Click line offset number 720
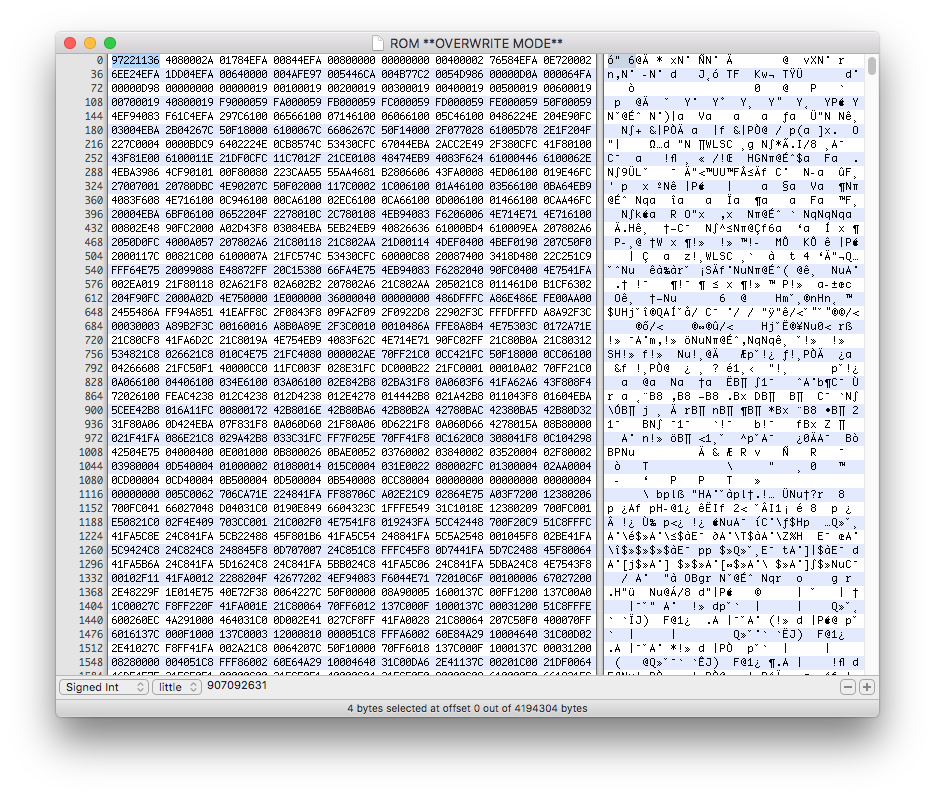Viewport: 935px width, 797px height. [94, 340]
